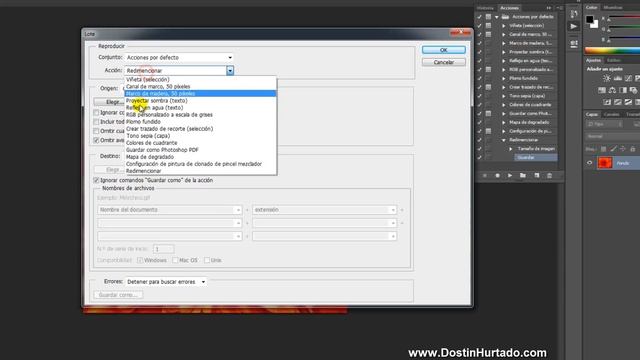Add a Black & White adjustment

623,90
